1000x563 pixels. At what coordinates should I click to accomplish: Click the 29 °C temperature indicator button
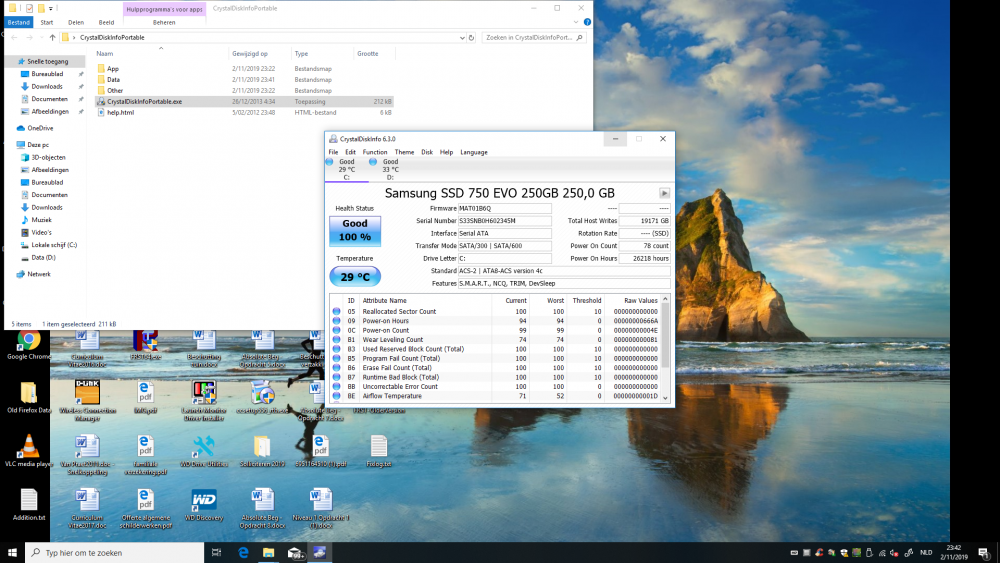tap(355, 276)
